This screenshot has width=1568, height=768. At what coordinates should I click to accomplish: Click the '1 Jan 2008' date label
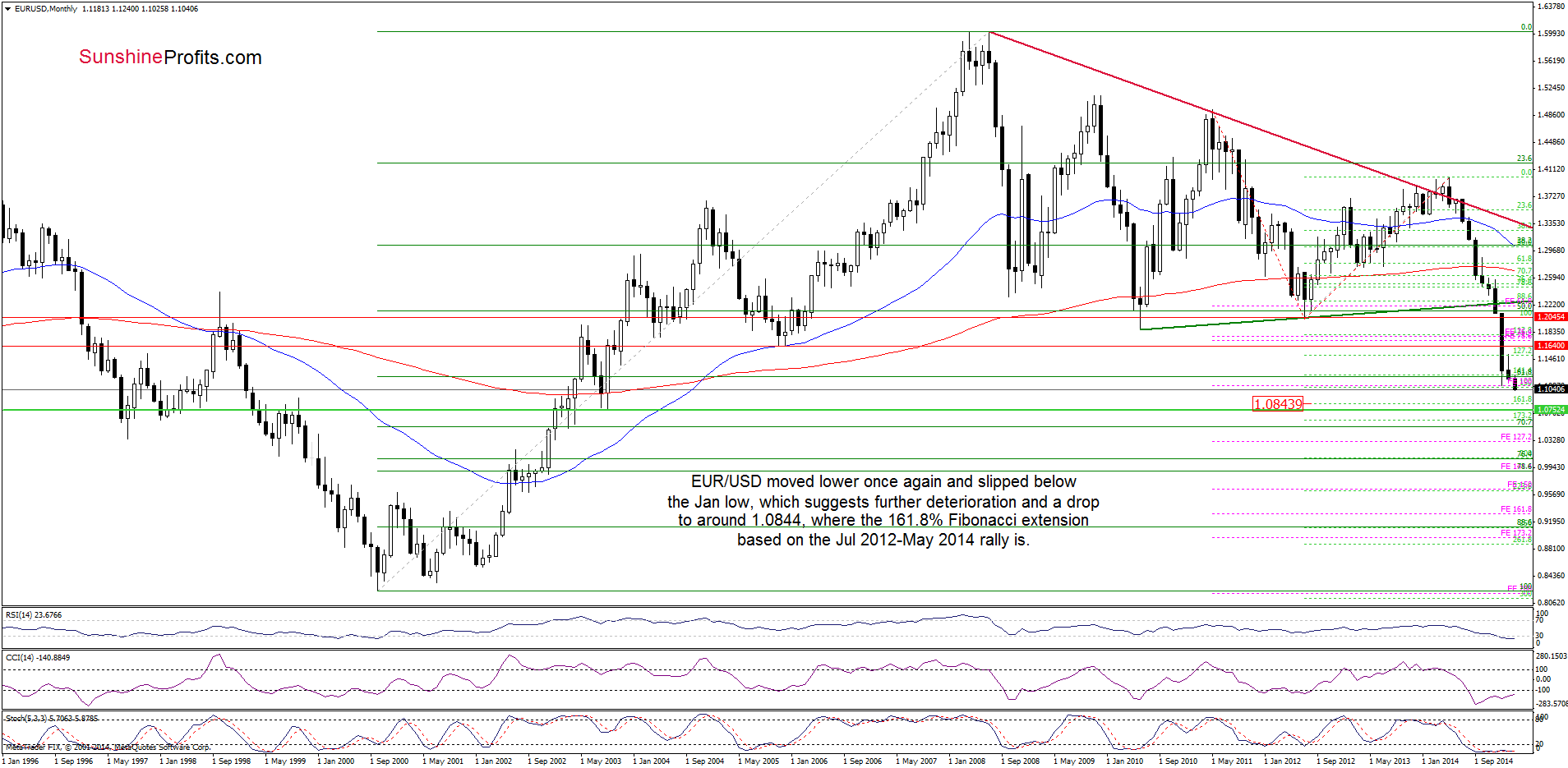tap(967, 761)
